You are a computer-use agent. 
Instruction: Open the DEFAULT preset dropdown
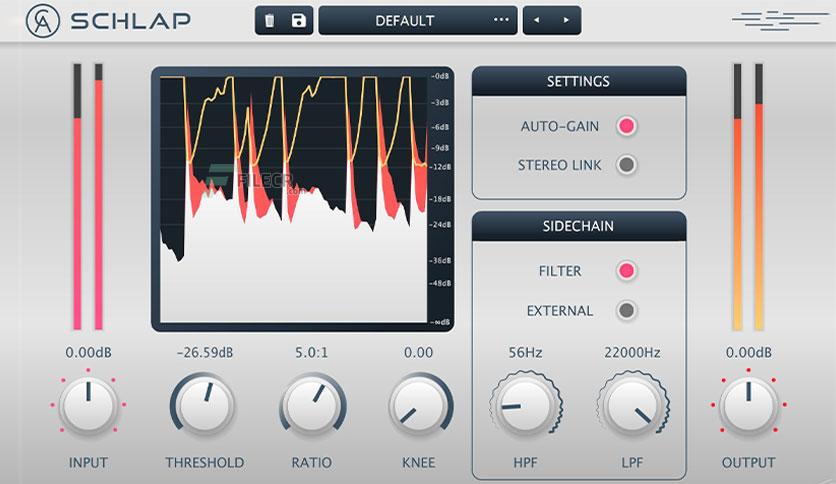tap(417, 21)
